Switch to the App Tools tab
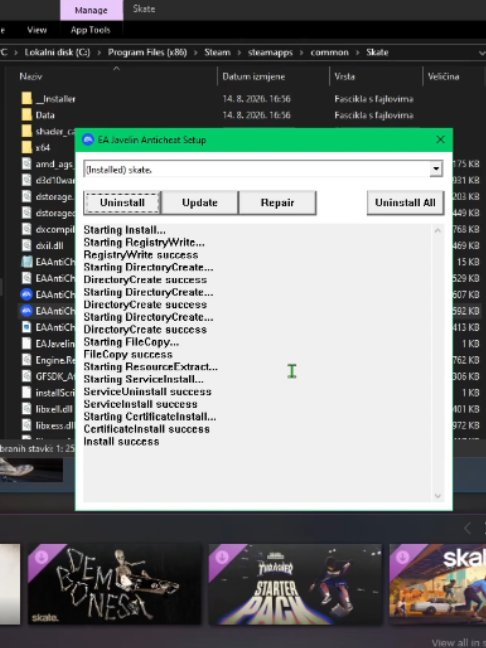Screen dimensions: 486x648 coord(91,30)
